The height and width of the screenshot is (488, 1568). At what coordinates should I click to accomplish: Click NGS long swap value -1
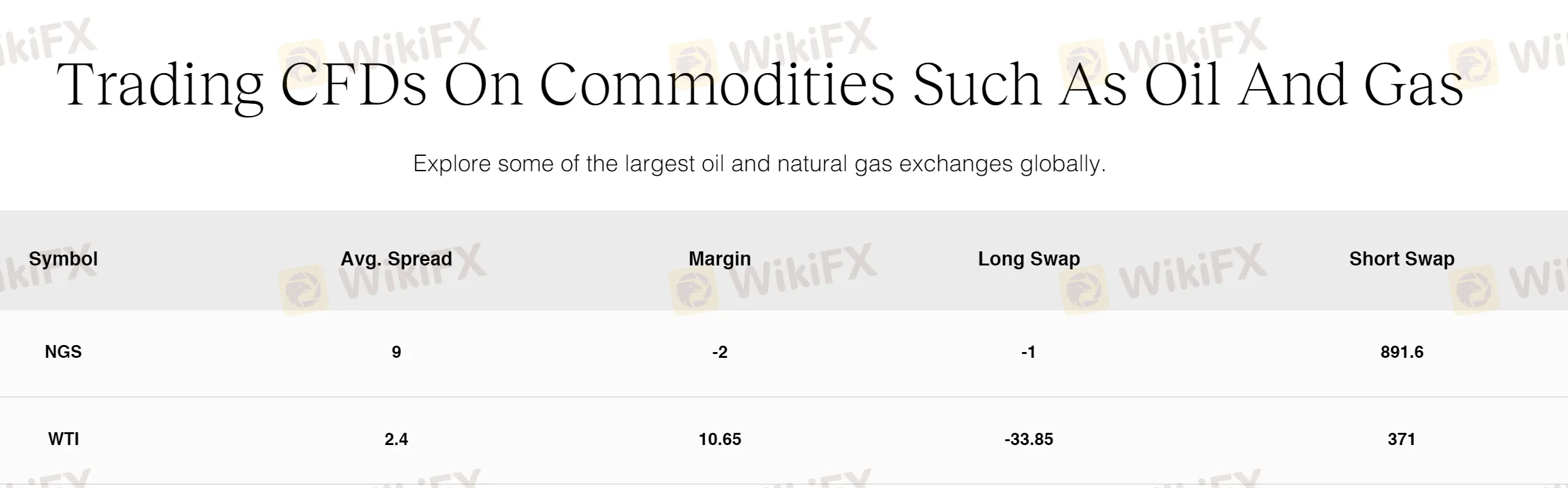1028,352
